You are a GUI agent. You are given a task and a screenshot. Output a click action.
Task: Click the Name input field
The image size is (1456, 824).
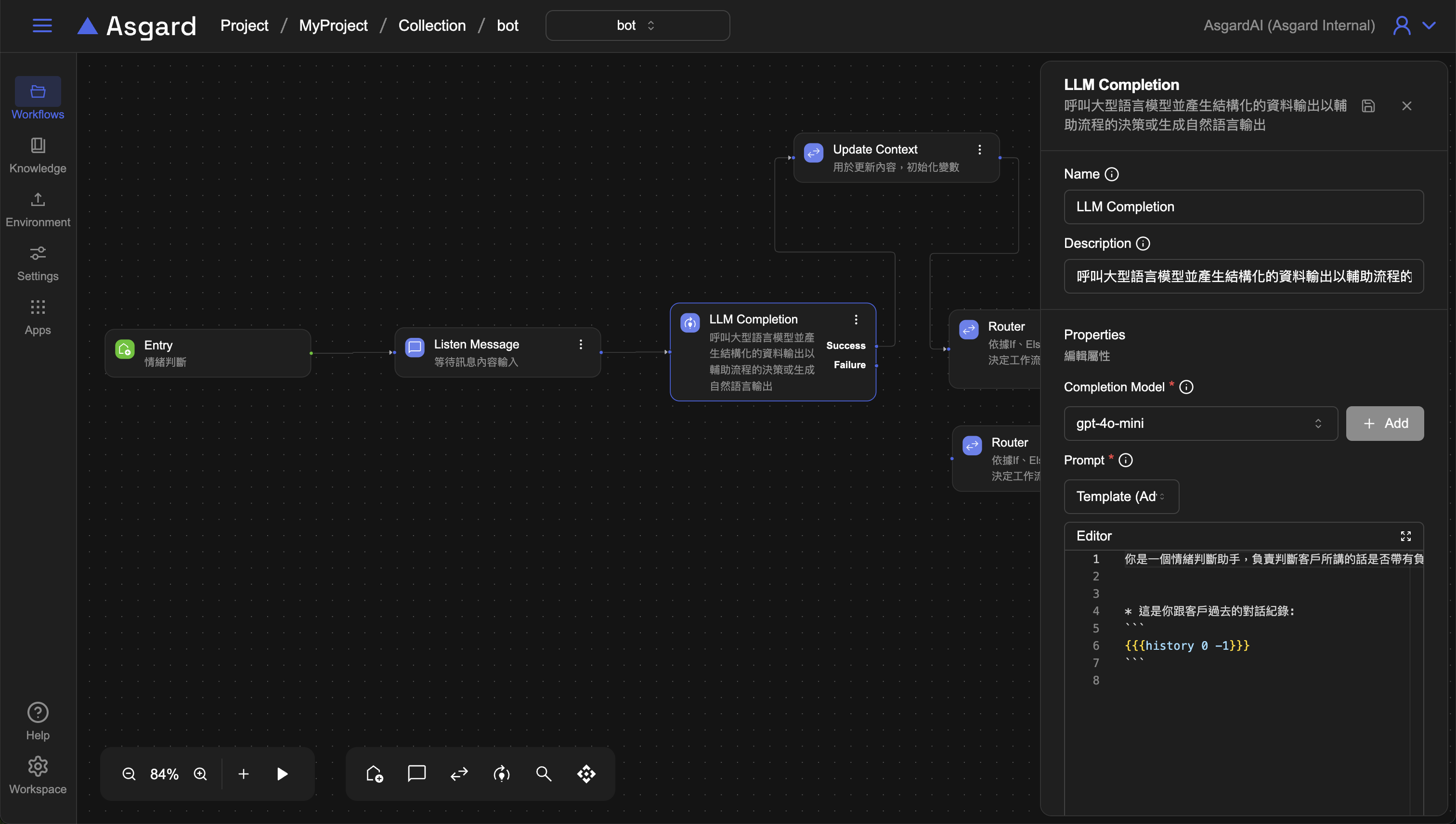tap(1243, 206)
